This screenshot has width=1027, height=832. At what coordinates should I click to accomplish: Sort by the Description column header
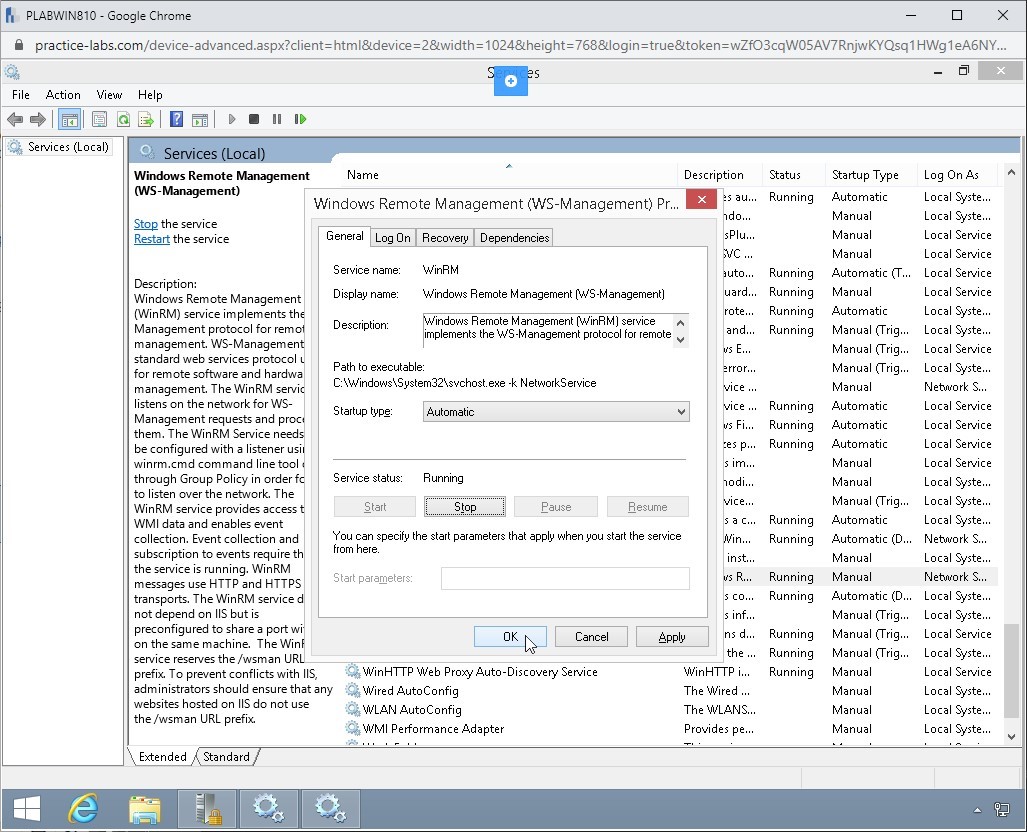(x=719, y=175)
